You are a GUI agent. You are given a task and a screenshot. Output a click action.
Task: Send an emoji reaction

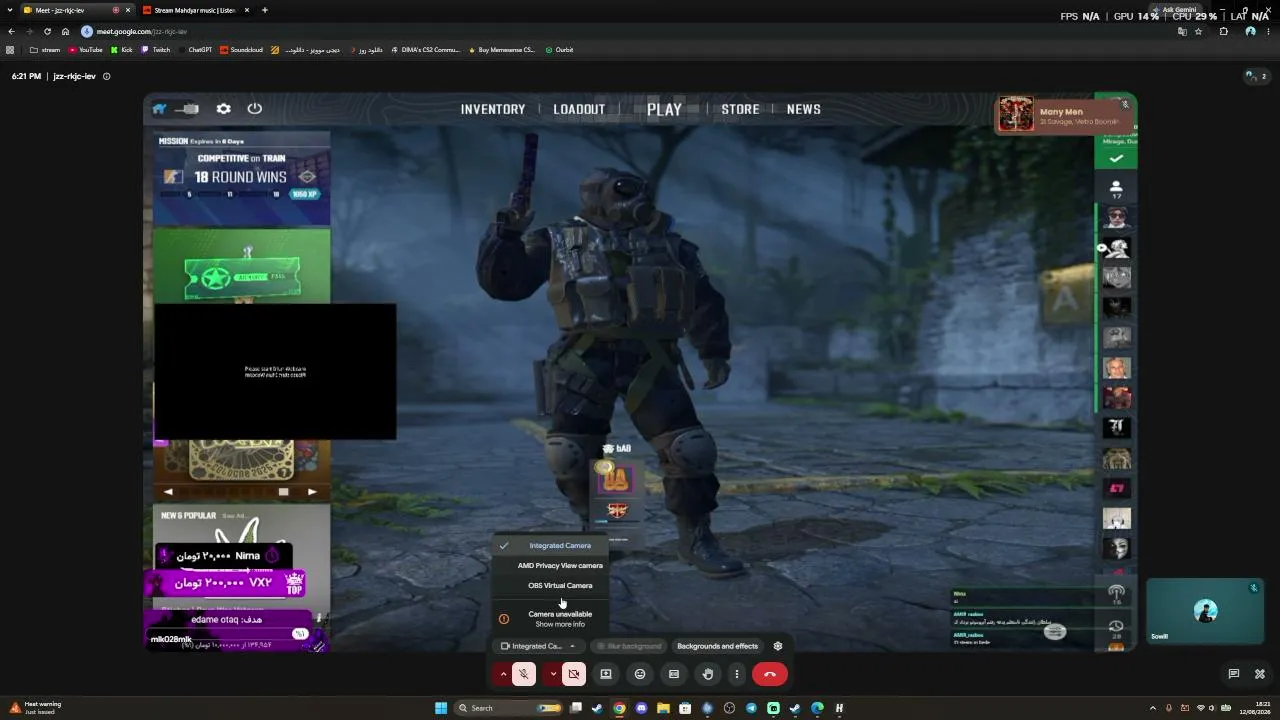(640, 674)
